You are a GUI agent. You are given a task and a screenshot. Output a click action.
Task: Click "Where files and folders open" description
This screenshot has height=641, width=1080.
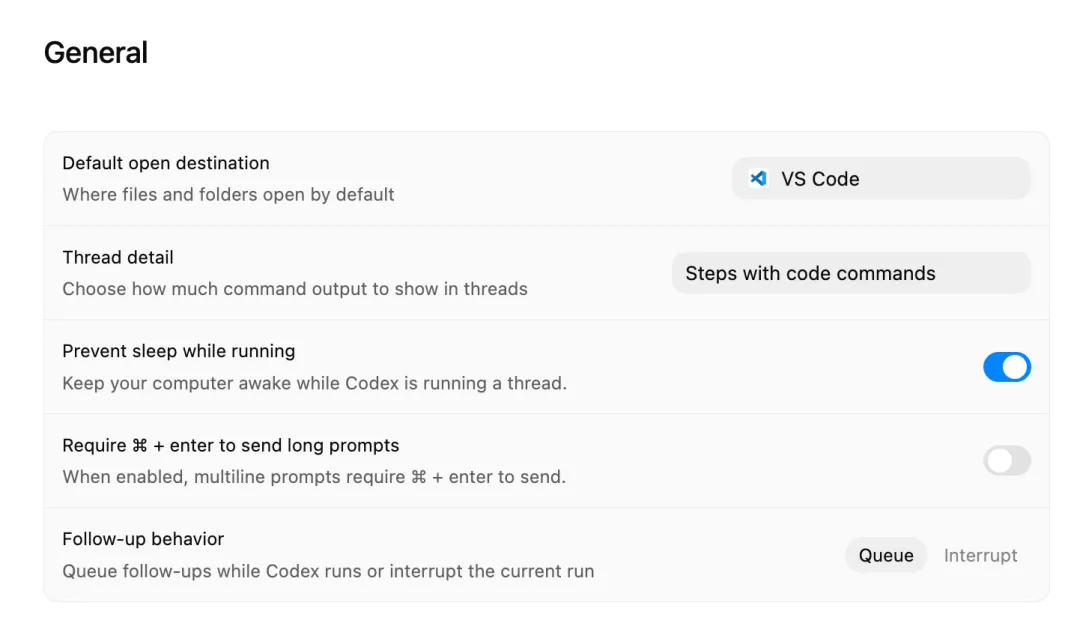click(228, 194)
